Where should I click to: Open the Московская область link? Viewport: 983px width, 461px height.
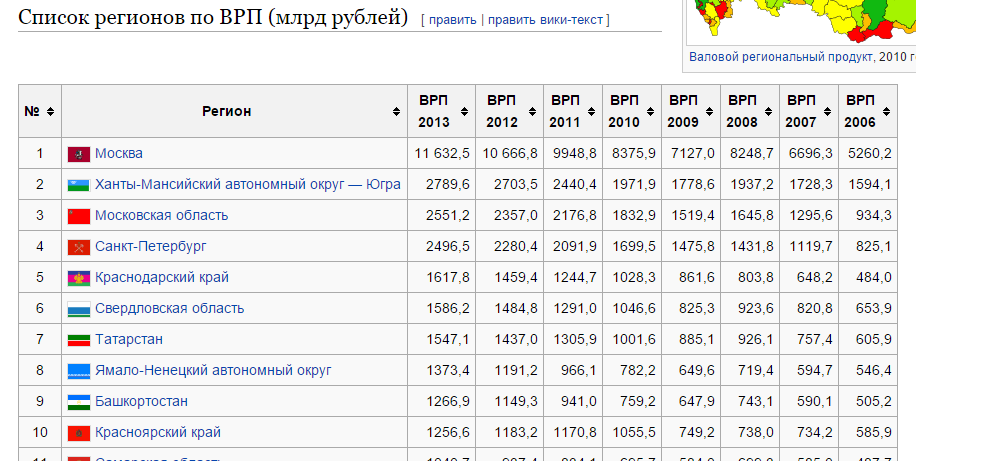click(161, 215)
